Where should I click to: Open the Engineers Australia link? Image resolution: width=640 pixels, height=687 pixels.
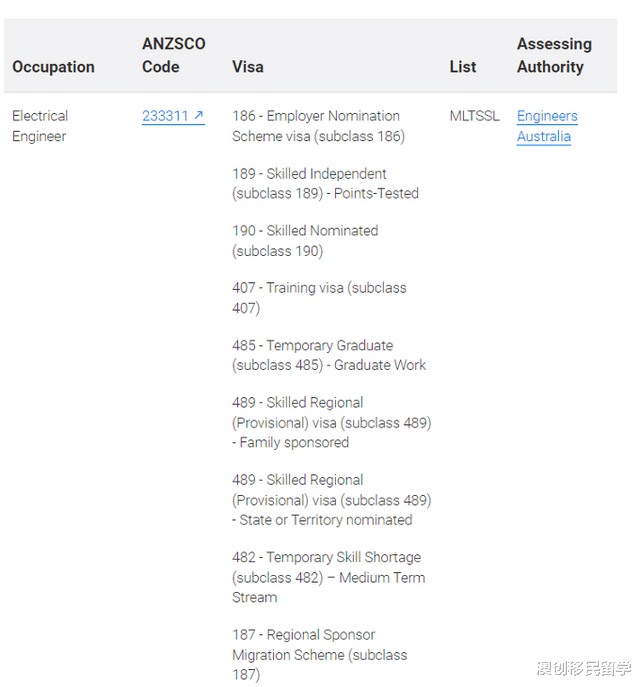[x=546, y=126]
